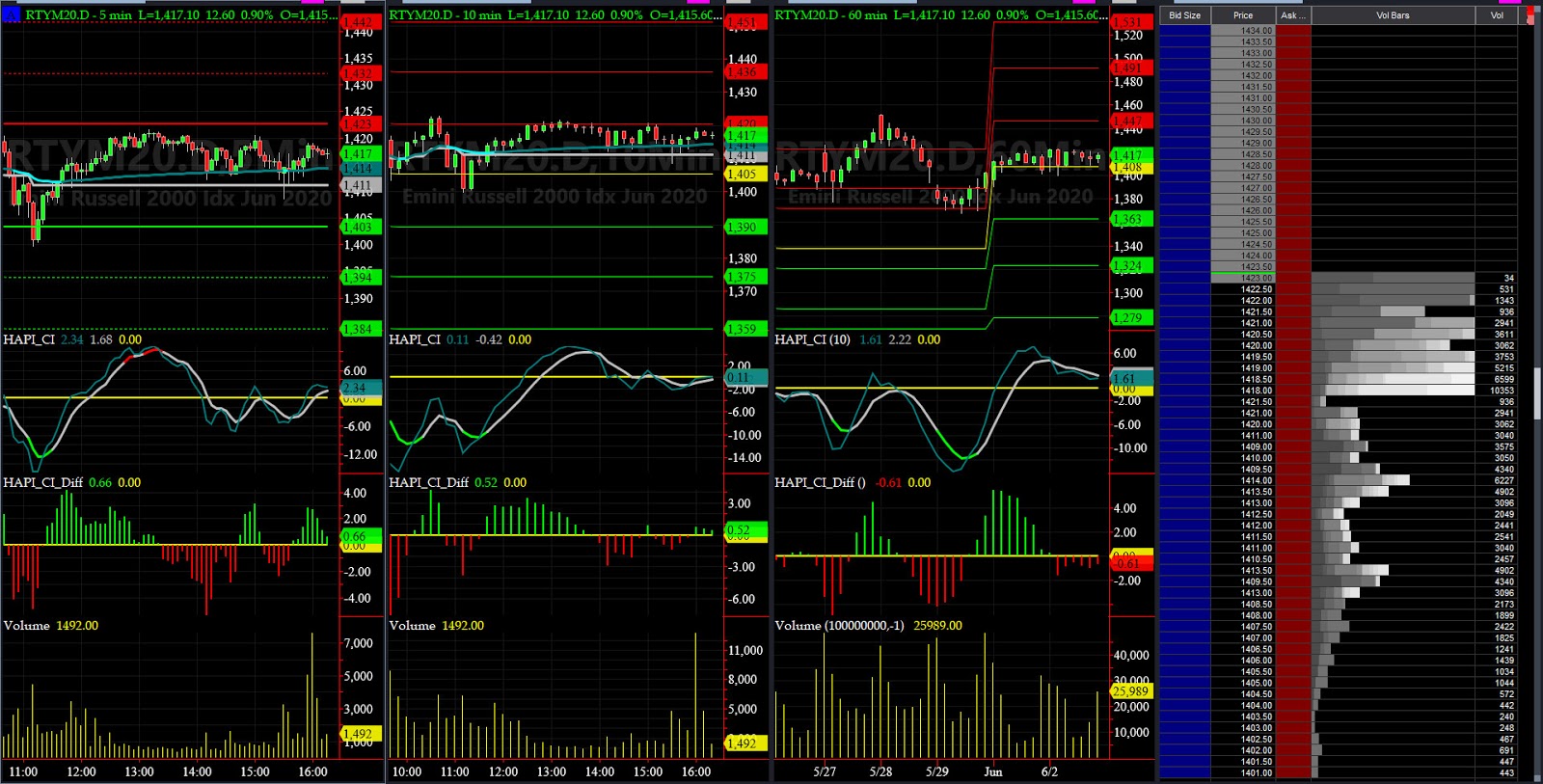Select the HAPI_CI (10) study label in 60 min chart
This screenshot has width=1543, height=784.
(812, 339)
